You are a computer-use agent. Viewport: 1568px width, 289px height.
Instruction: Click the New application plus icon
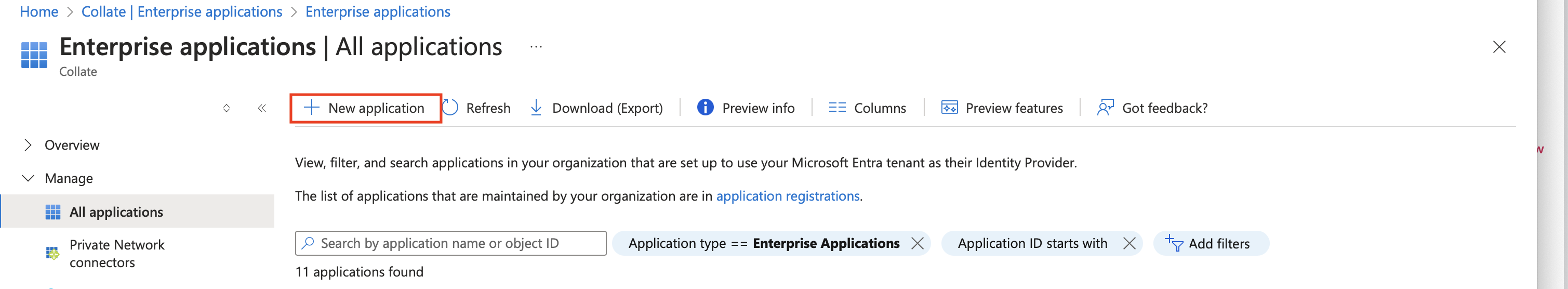coord(311,108)
